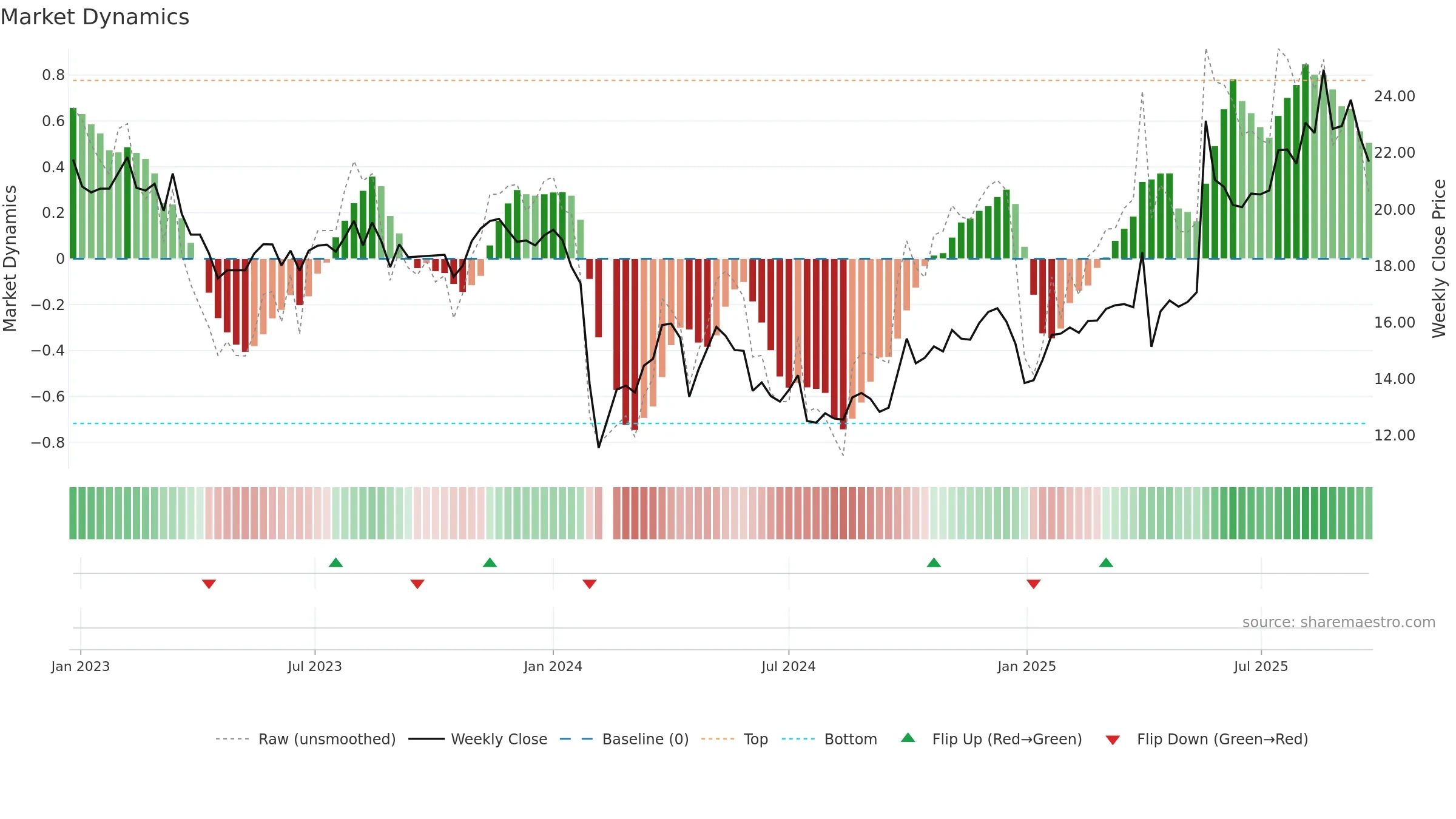Click the 0.4 left axis tick label
This screenshot has height=819, width=1456.
click(x=53, y=167)
